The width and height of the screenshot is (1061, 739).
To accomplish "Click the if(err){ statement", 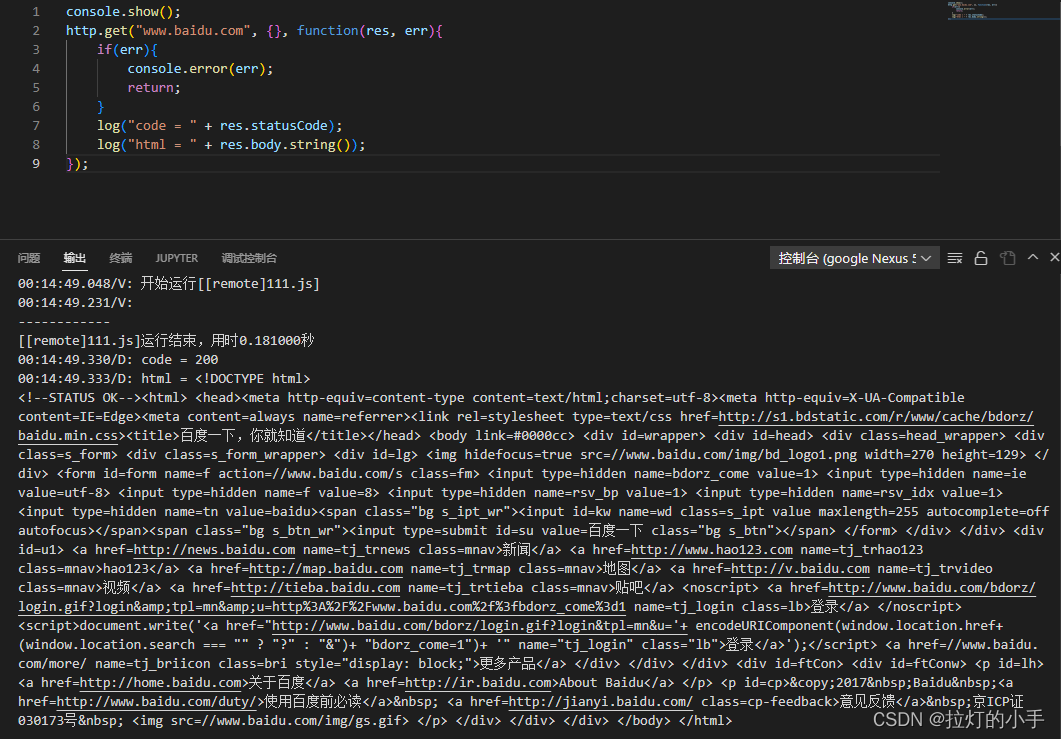I will (127, 49).
